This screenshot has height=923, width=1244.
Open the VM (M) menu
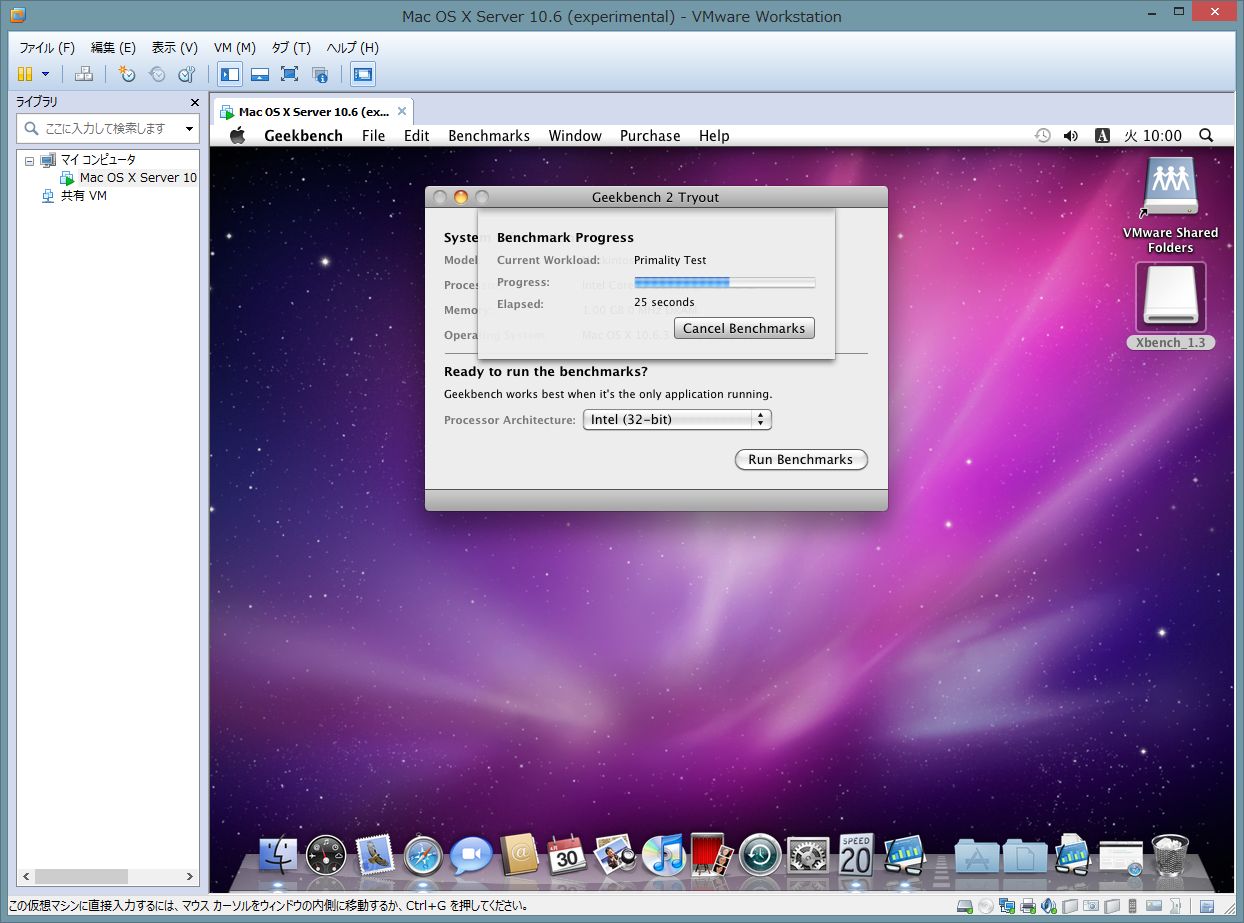click(234, 48)
